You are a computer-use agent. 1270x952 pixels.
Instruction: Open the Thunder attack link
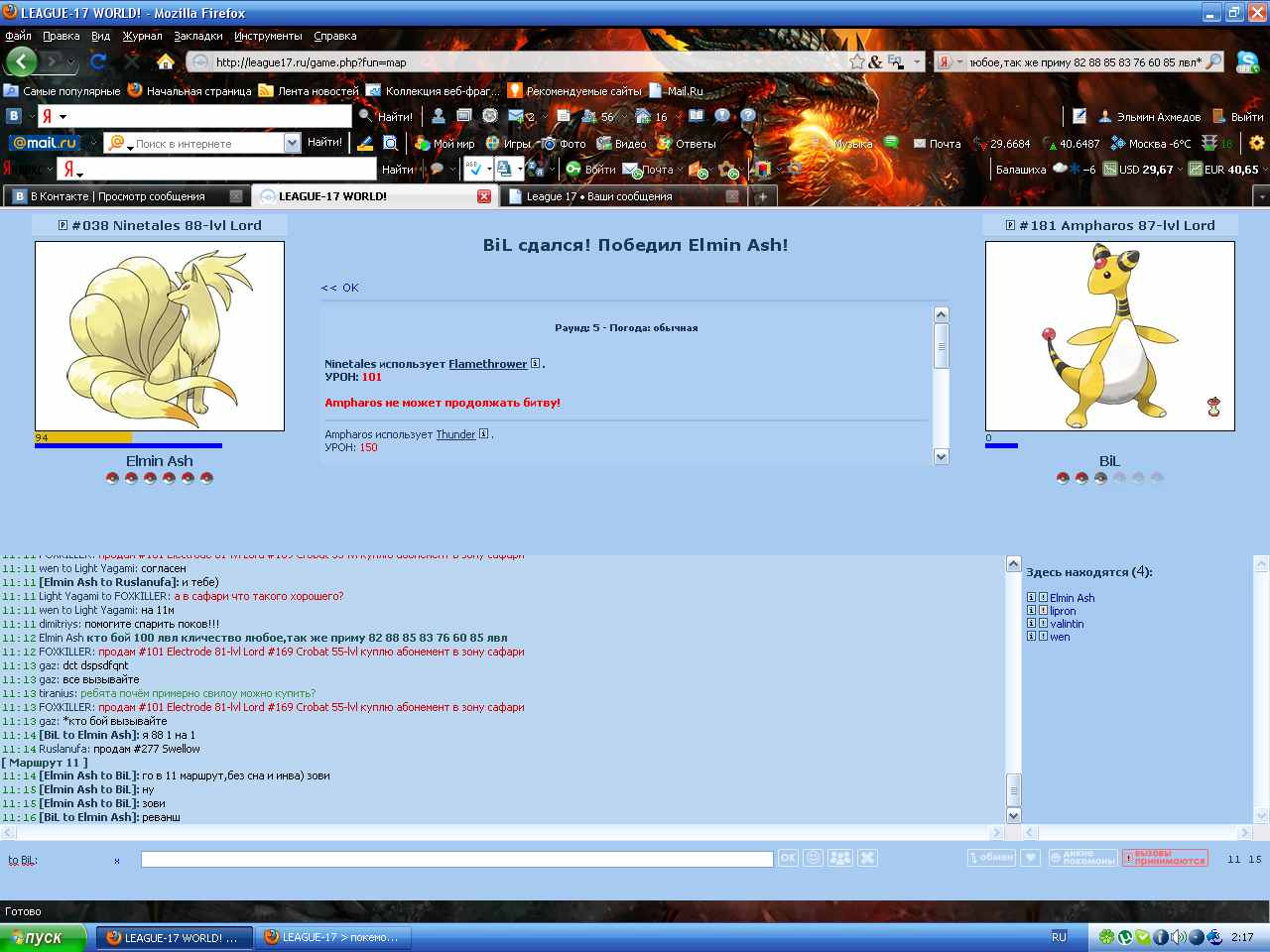tap(455, 434)
